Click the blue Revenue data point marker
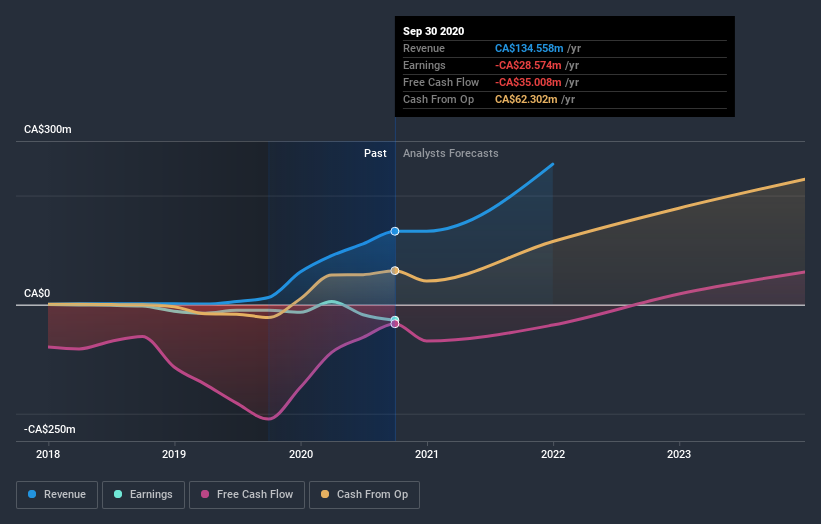This screenshot has height=524, width=821. [x=395, y=231]
